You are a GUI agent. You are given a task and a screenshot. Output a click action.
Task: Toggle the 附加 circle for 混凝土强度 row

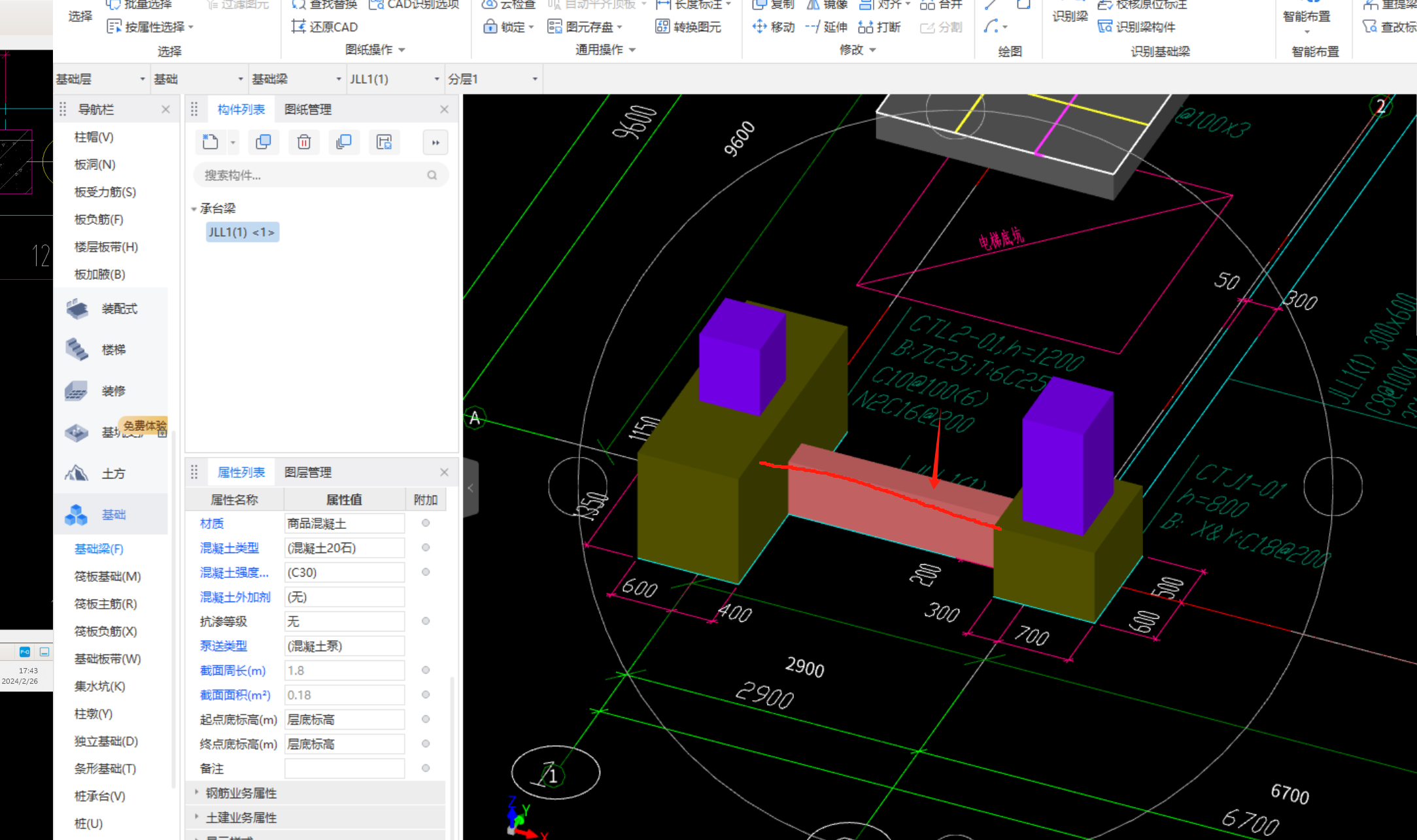click(426, 572)
